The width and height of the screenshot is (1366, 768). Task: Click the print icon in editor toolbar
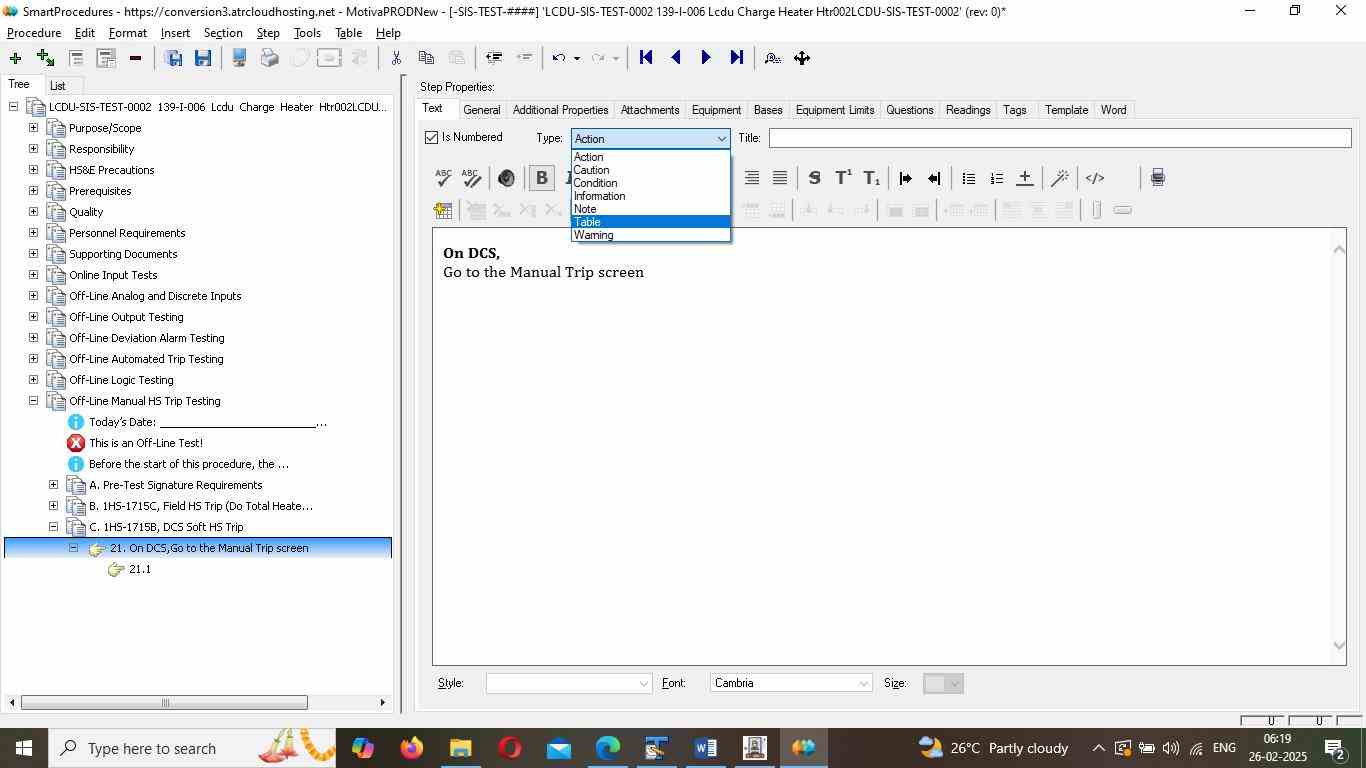pos(1157,178)
